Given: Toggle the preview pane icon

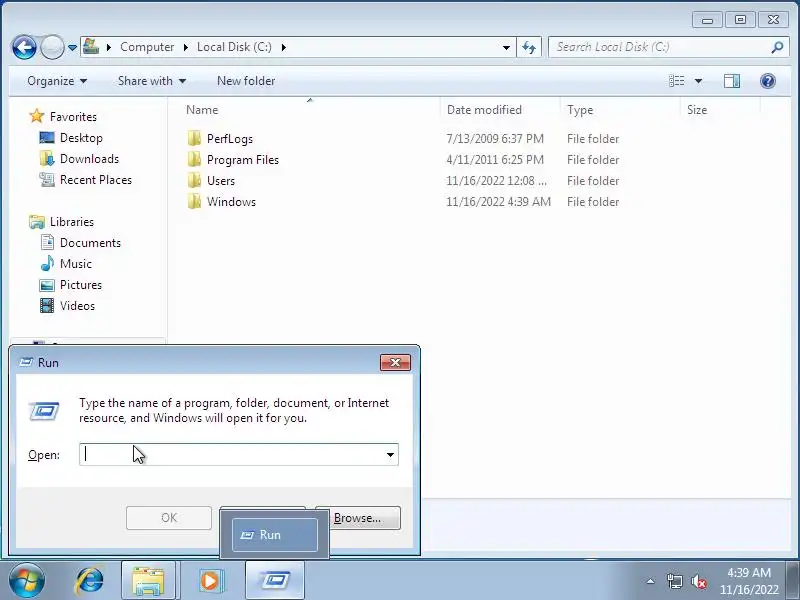Looking at the screenshot, I should pos(732,81).
